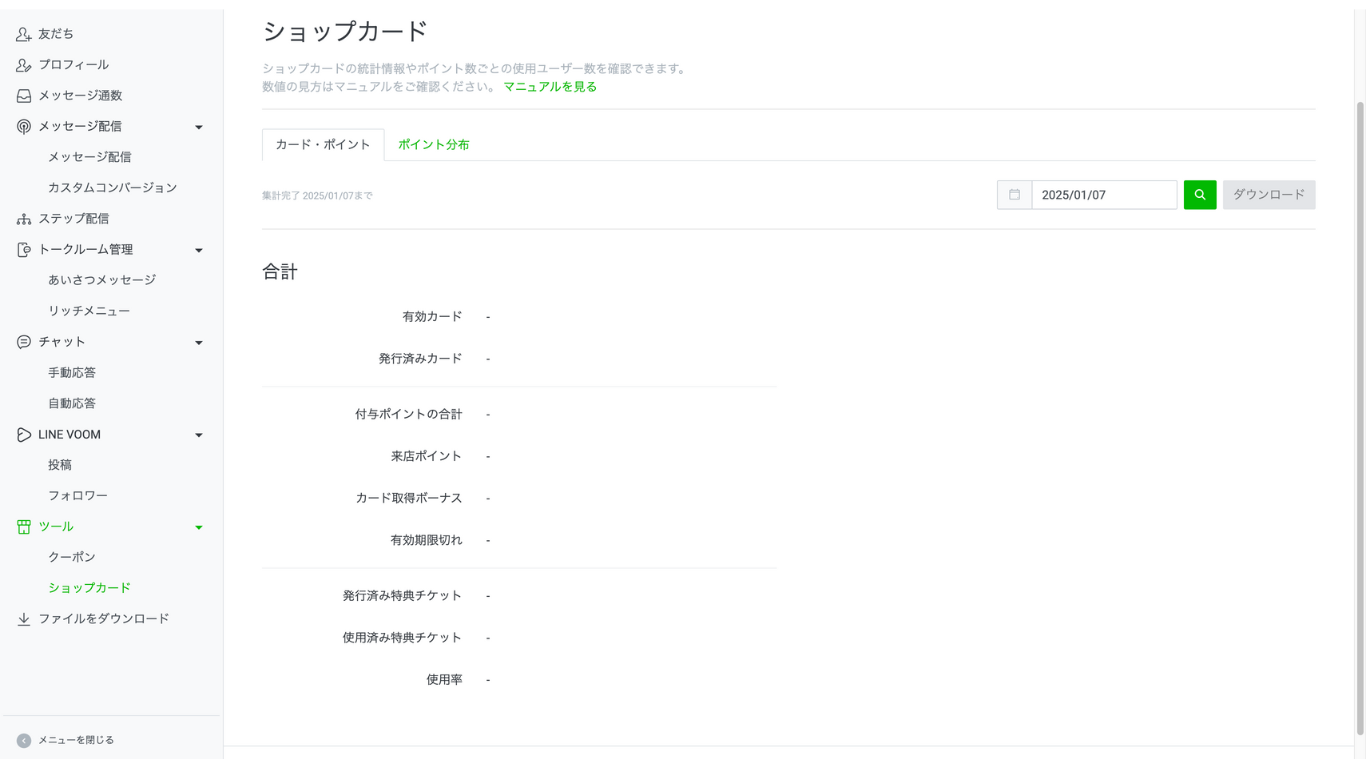
Task: Click the 付与ポイントの合計 label
Action: (x=409, y=414)
